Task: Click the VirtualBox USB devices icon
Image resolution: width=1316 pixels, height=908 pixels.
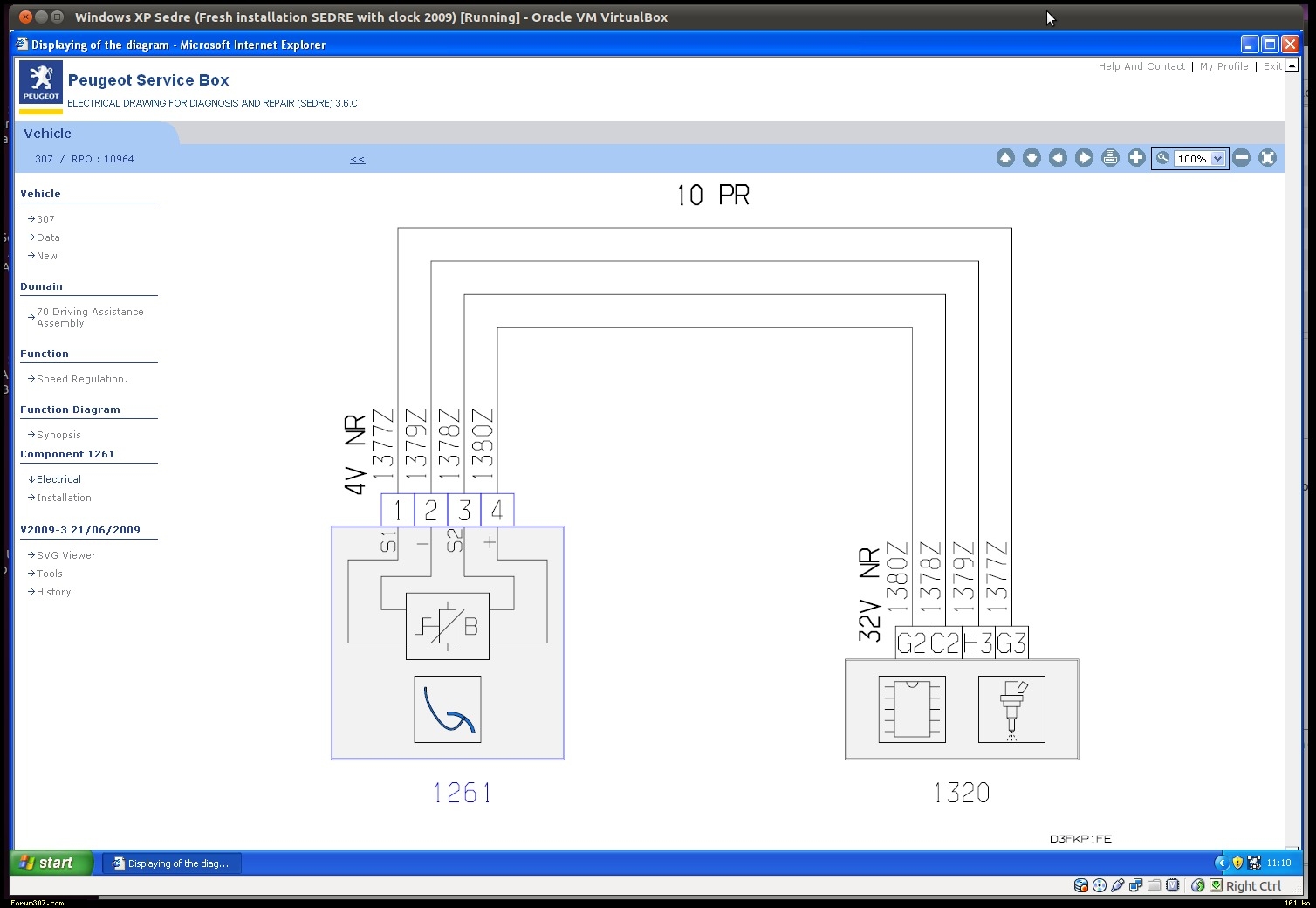Action: click(x=1118, y=885)
